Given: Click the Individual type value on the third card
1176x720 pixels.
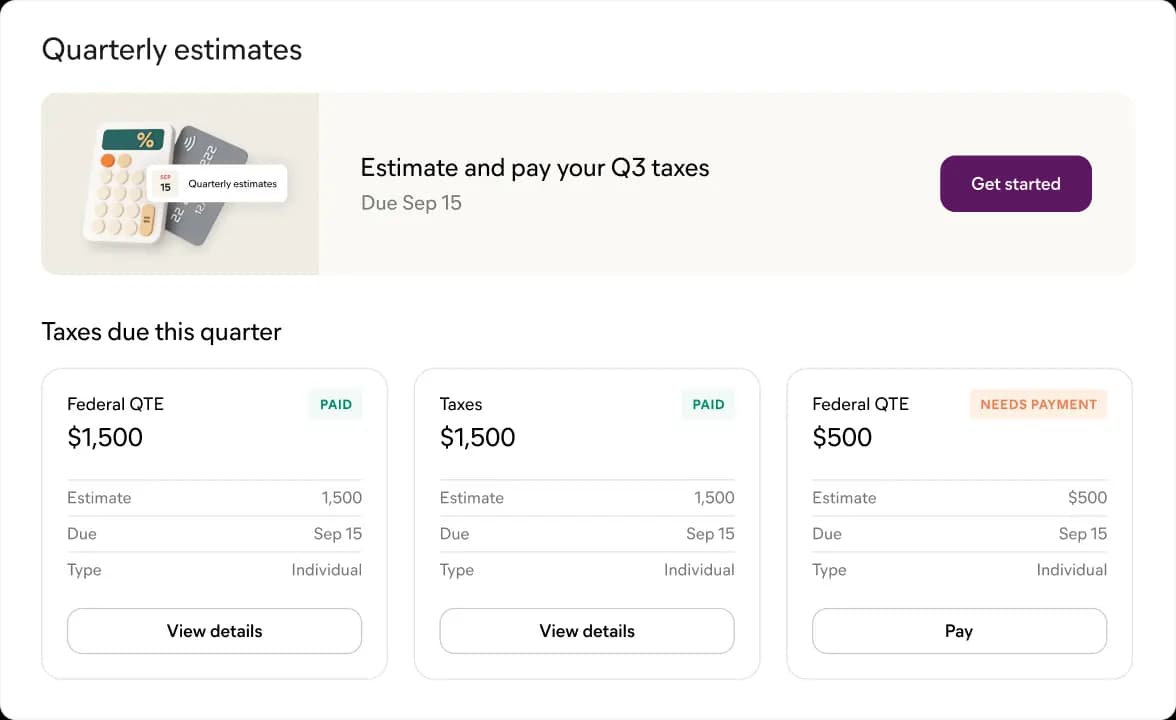Looking at the screenshot, I should coord(1071,569).
